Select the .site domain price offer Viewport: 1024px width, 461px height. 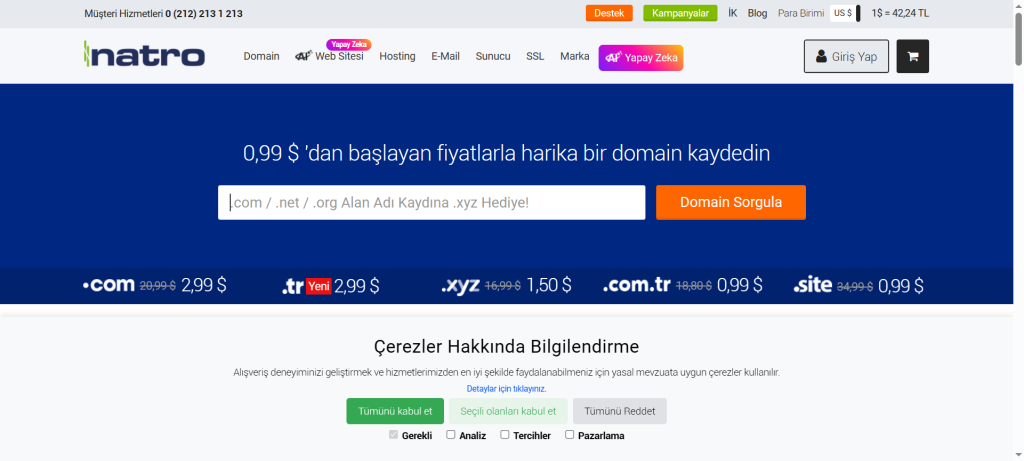click(858, 285)
